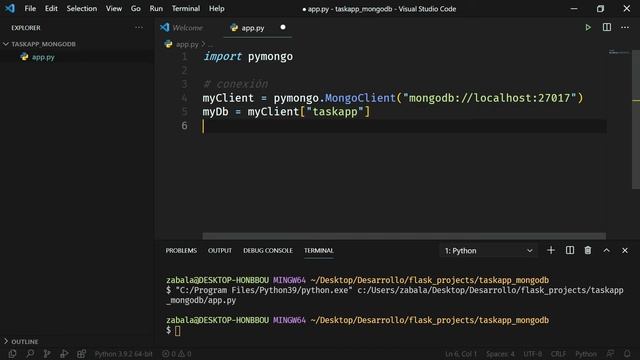Open the Search view icon
This screenshot has width=640, height=360.
30,353
